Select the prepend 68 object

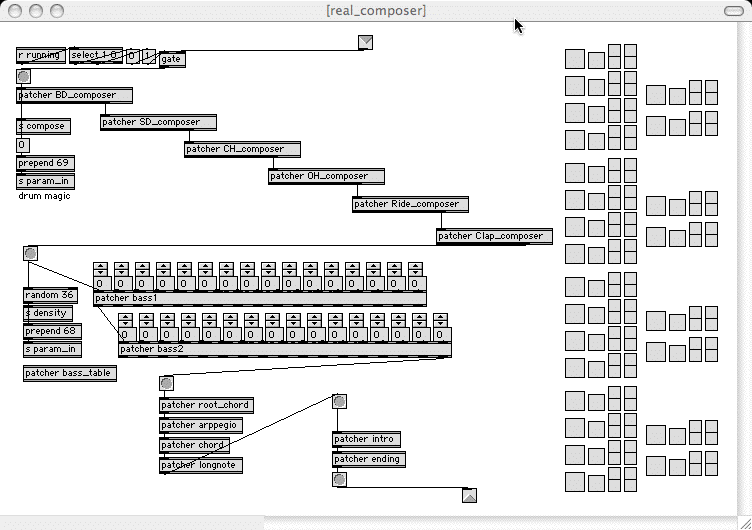tap(52, 331)
